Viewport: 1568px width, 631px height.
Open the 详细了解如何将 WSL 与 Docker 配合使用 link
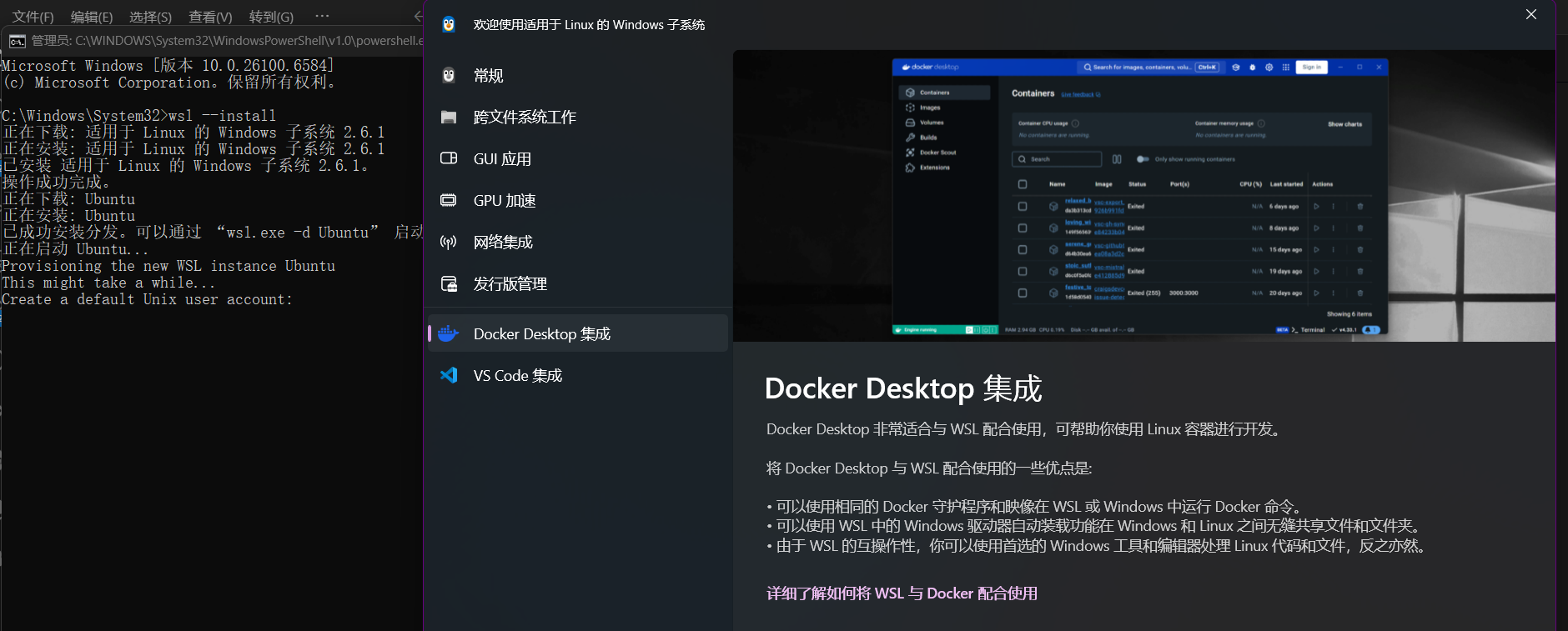click(x=902, y=593)
